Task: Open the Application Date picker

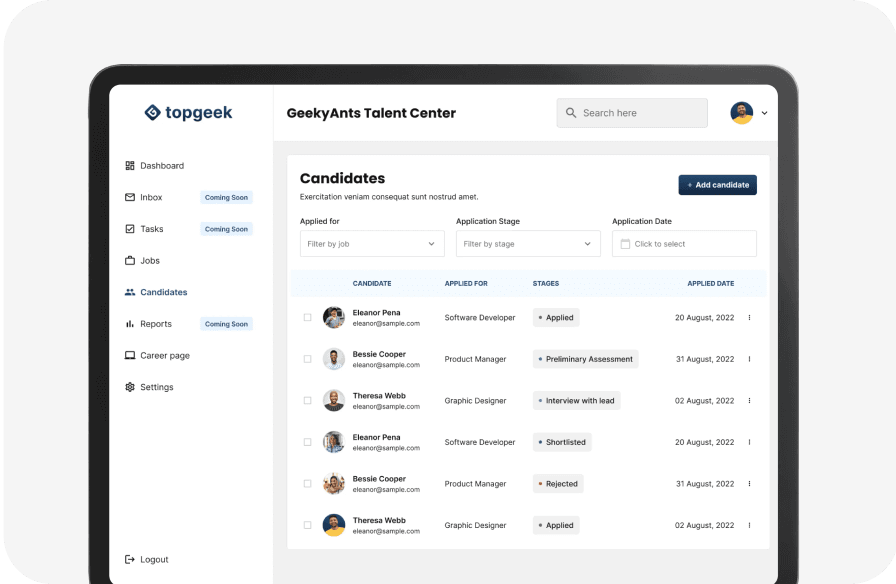Action: pos(684,243)
